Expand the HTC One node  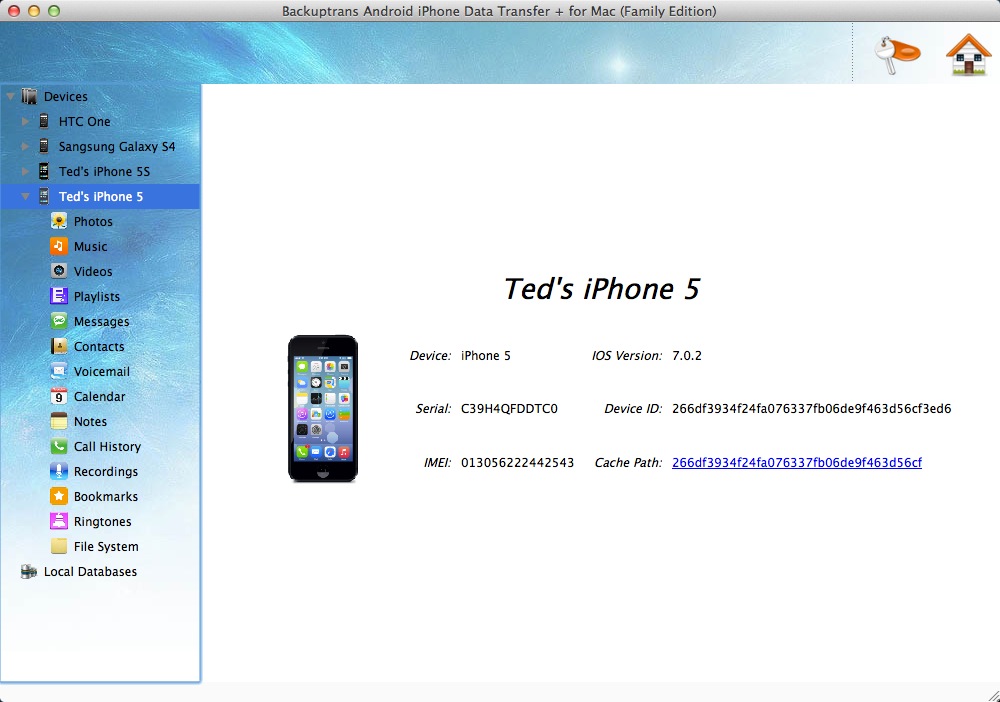click(25, 121)
